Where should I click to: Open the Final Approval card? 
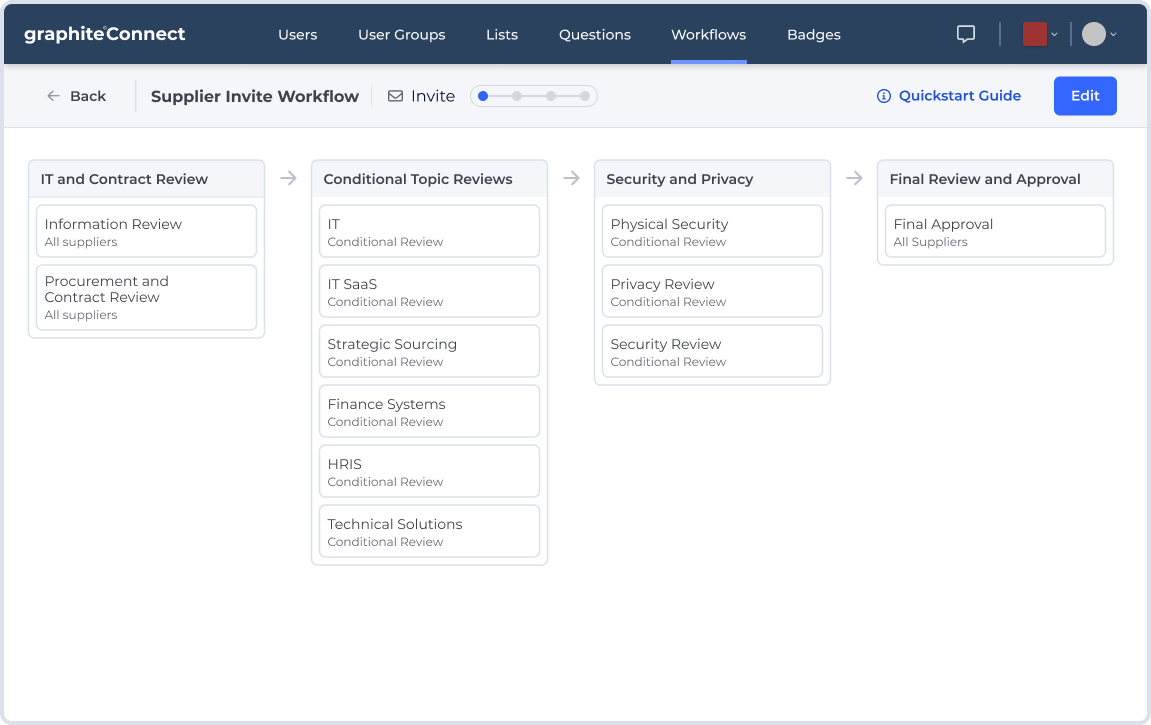[995, 231]
